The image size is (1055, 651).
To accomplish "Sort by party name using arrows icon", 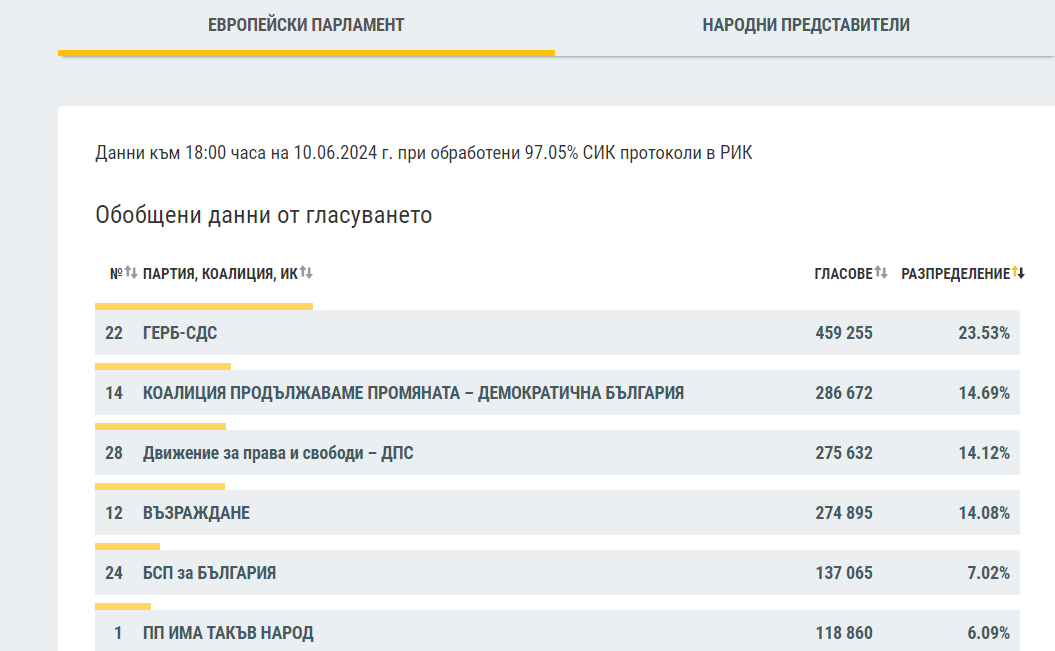I will 306,273.
